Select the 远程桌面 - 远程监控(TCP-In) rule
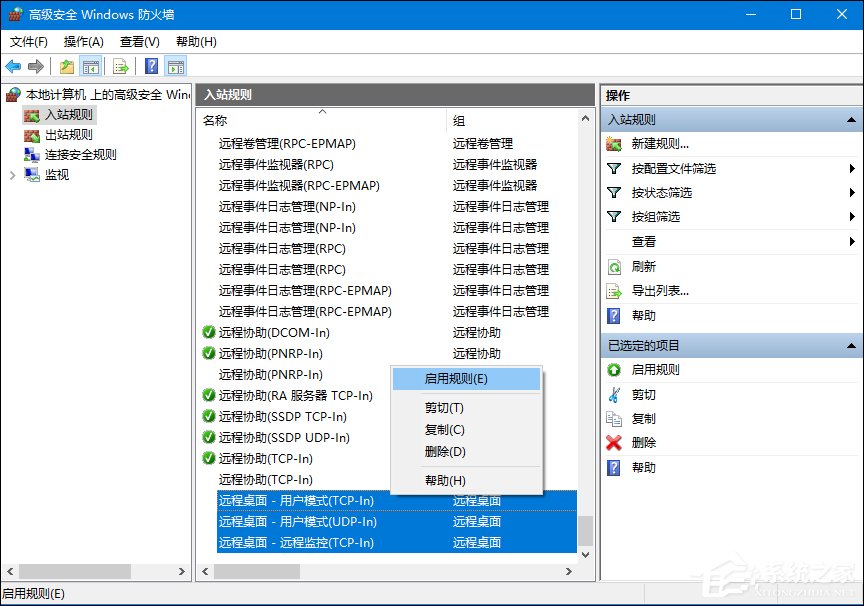This screenshot has height=606, width=864. click(x=290, y=542)
